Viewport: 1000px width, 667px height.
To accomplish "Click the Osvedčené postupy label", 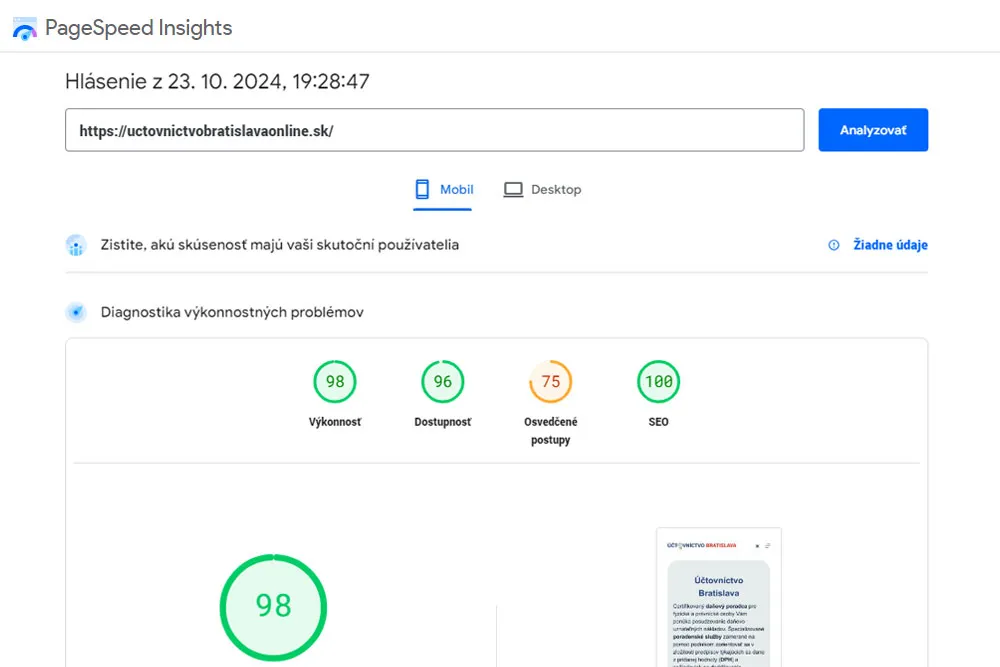I will (550, 431).
